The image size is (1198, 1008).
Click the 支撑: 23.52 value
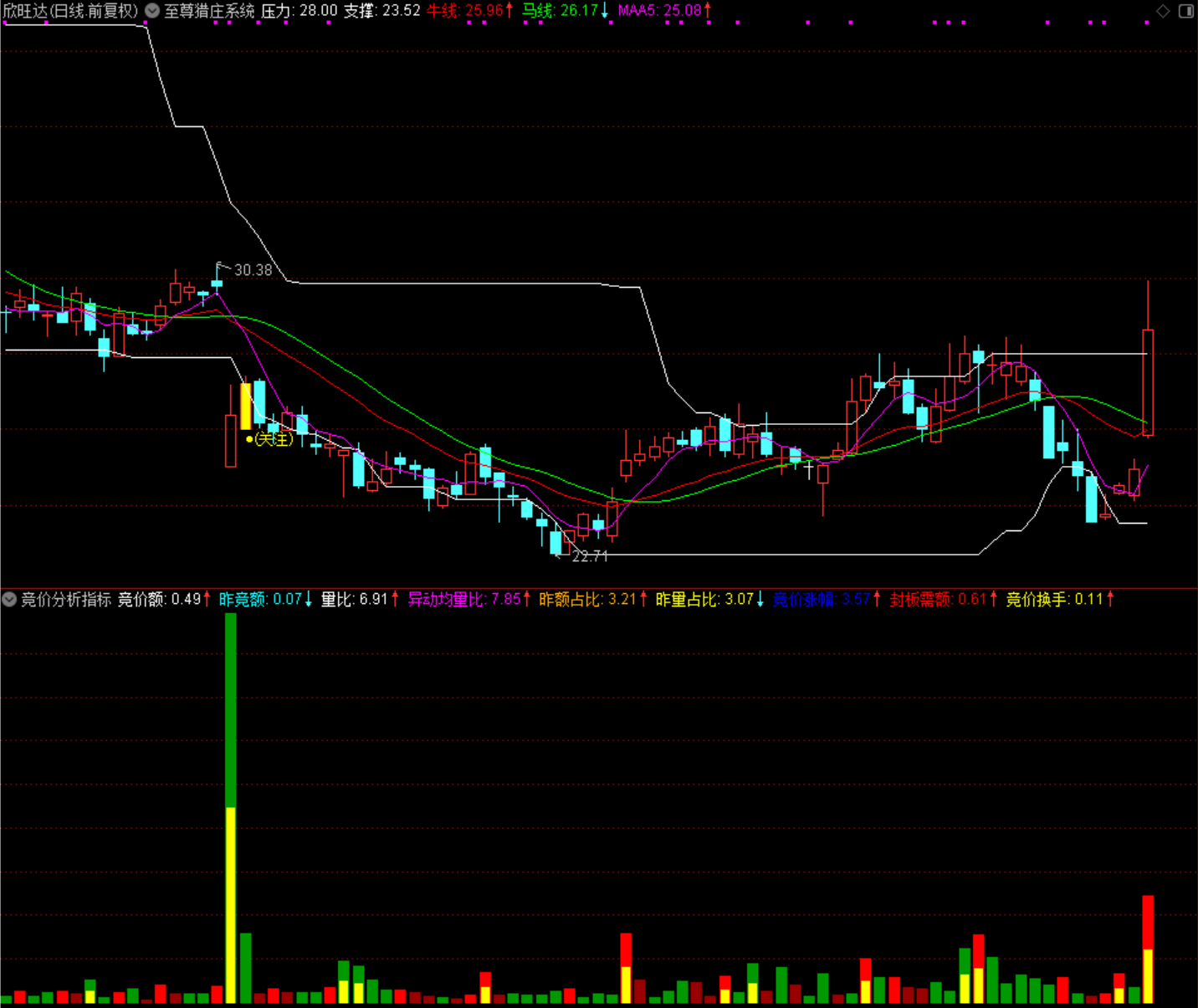tap(382, 11)
